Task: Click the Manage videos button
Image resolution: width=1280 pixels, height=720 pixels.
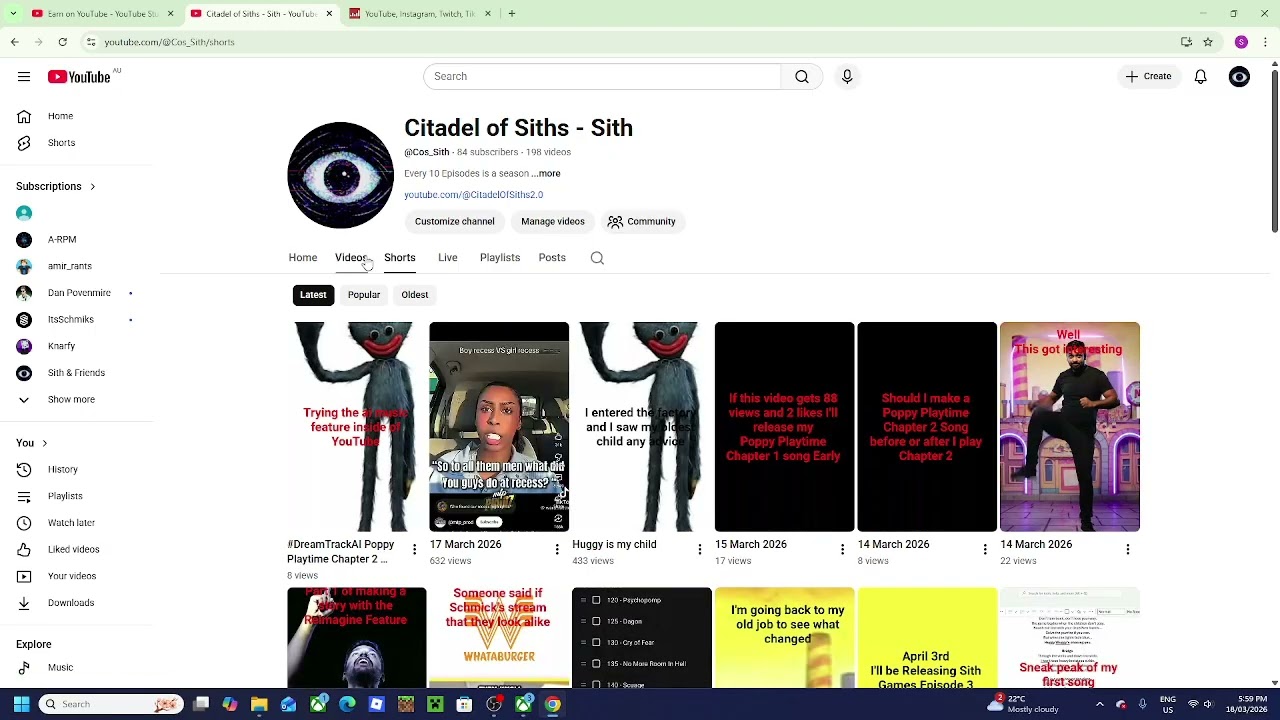Action: 553,222
